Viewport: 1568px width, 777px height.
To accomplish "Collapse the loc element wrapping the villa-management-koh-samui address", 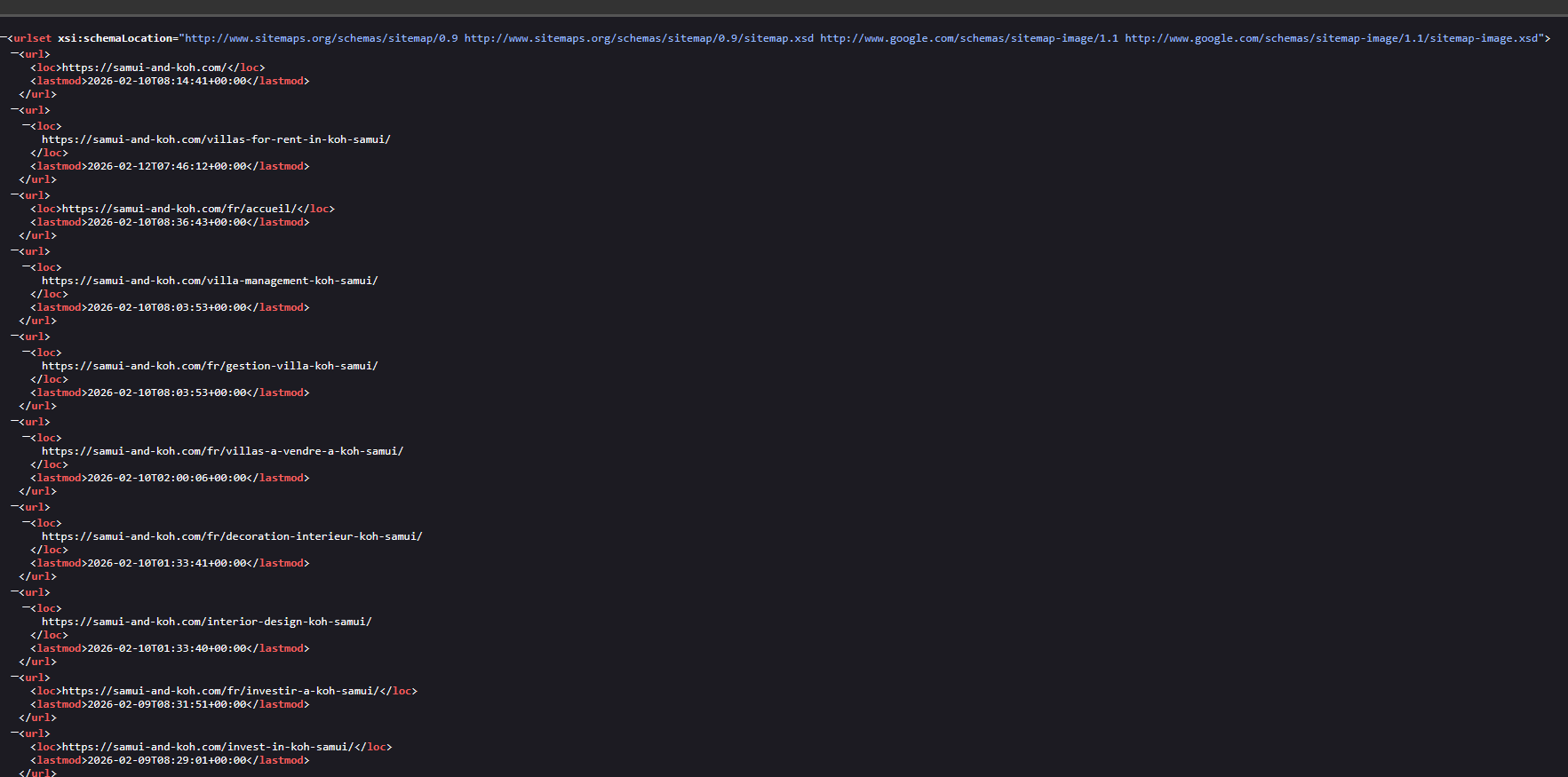I will coord(27,267).
